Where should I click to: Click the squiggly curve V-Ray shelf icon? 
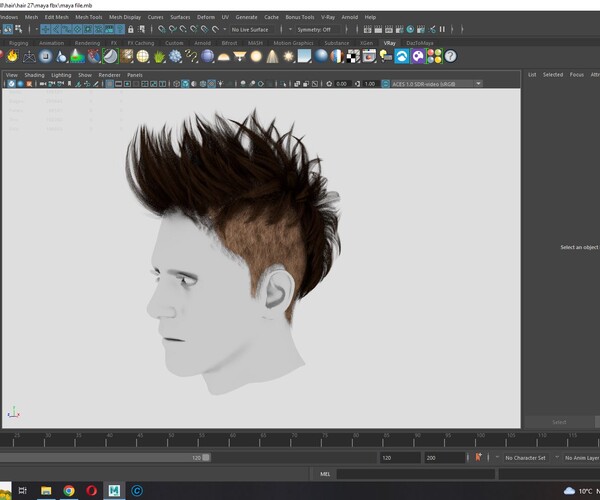[191, 57]
